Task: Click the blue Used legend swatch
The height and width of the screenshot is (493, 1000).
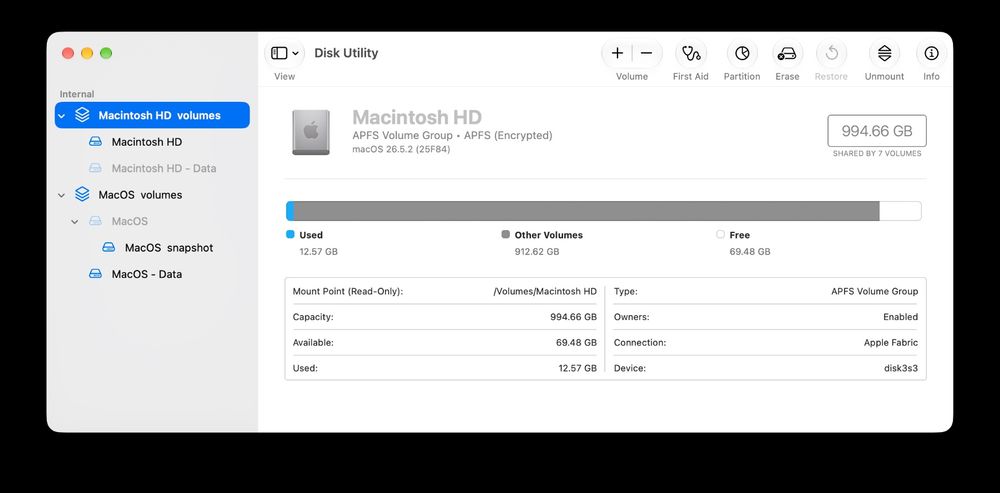Action: (x=290, y=235)
